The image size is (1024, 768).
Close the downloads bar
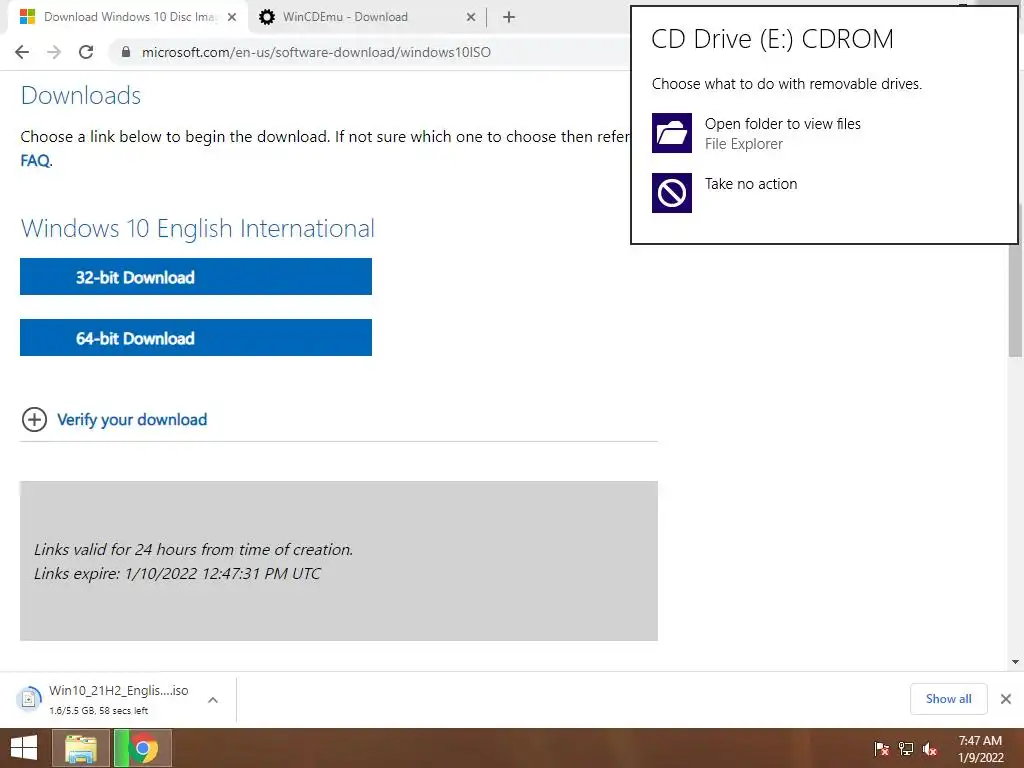(1006, 699)
